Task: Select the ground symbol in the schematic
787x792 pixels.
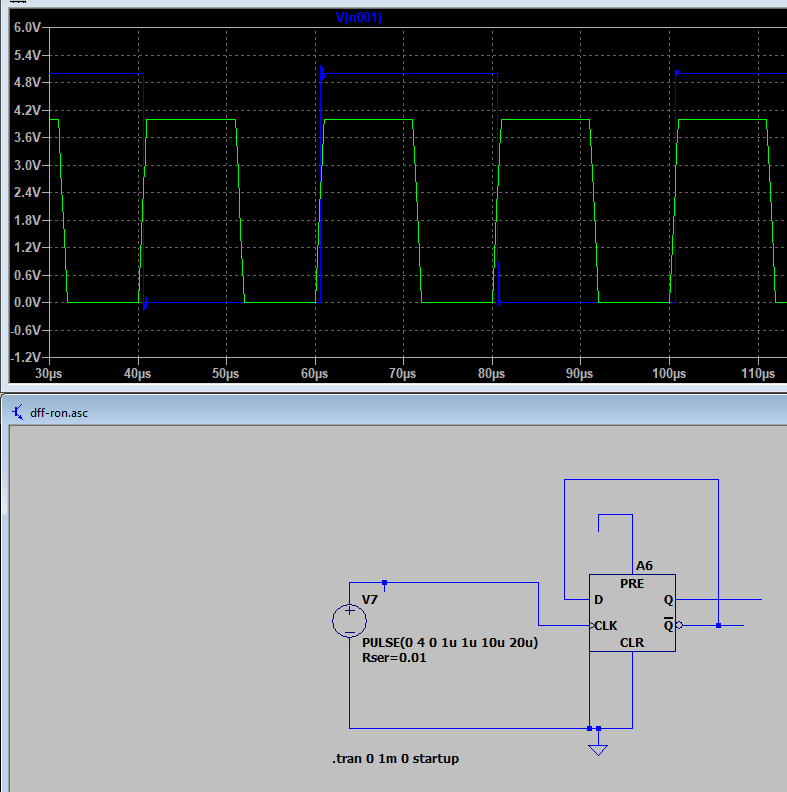Action: pyautogui.click(x=598, y=750)
